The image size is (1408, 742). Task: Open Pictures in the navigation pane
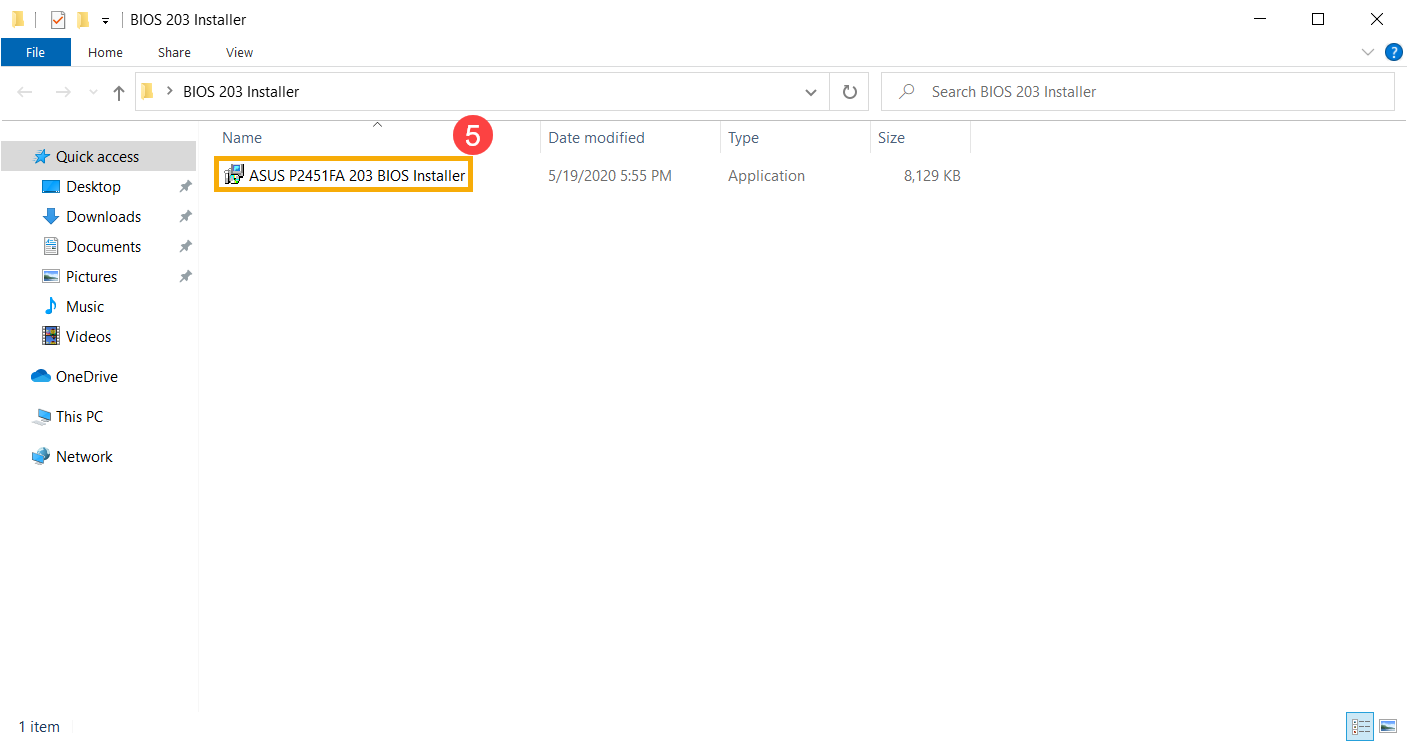91,277
